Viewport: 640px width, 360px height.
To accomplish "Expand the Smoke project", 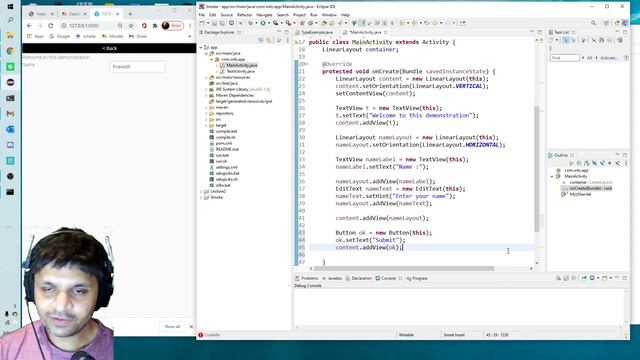I will pyautogui.click(x=201, y=198).
